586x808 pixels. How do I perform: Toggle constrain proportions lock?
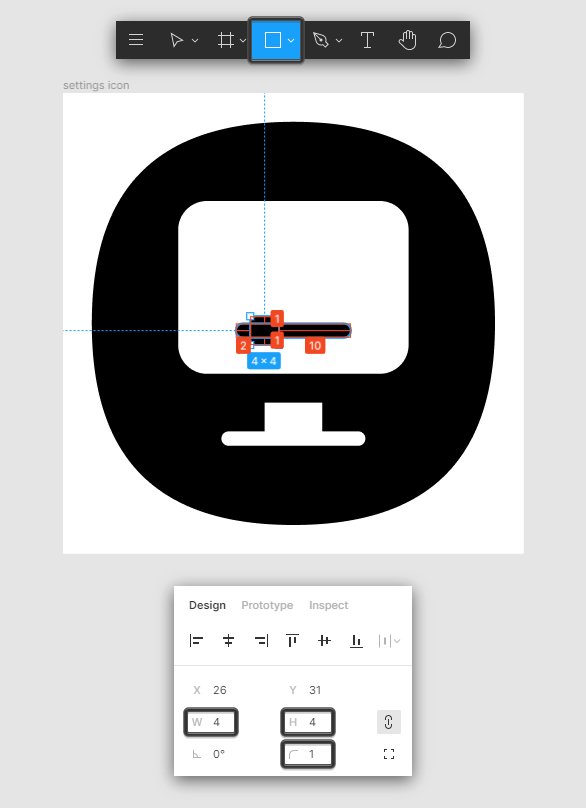389,722
